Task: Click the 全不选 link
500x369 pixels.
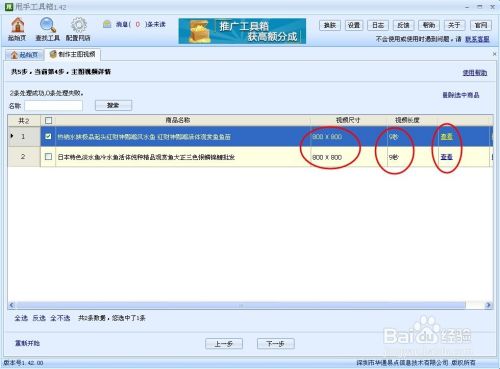Action: pyautogui.click(x=60, y=318)
